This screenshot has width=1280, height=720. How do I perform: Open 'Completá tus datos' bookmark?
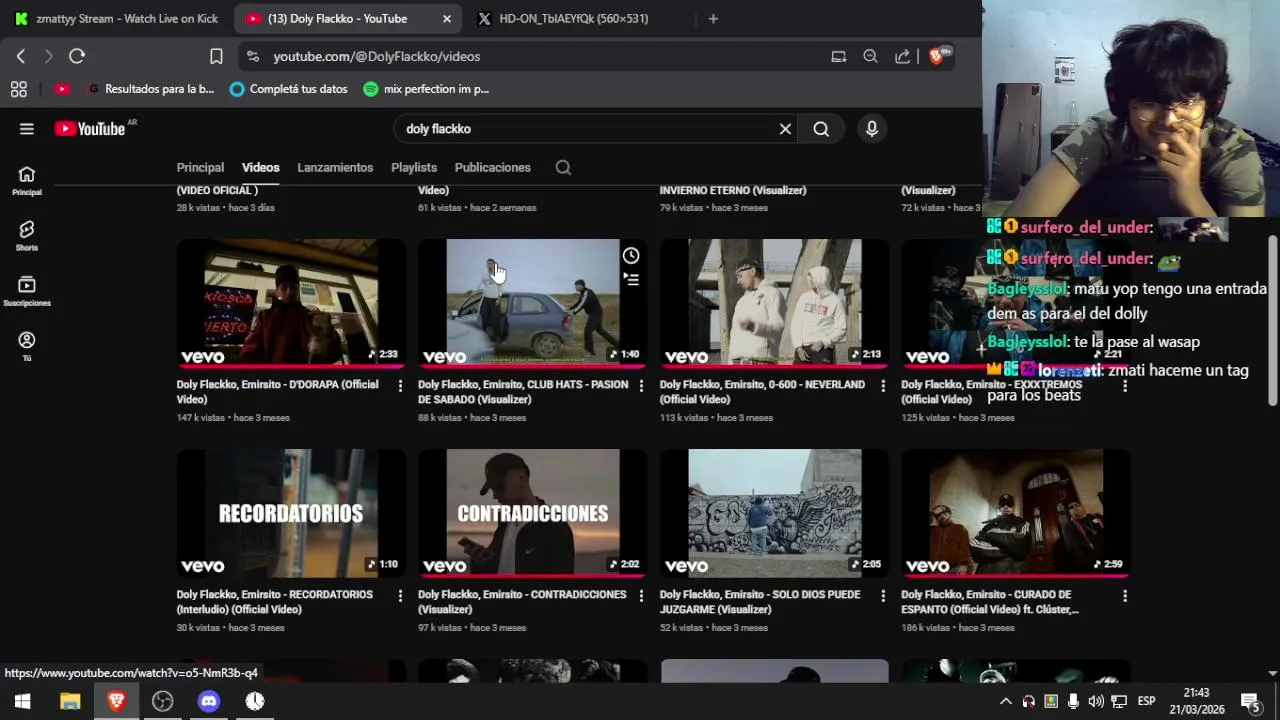pos(289,89)
